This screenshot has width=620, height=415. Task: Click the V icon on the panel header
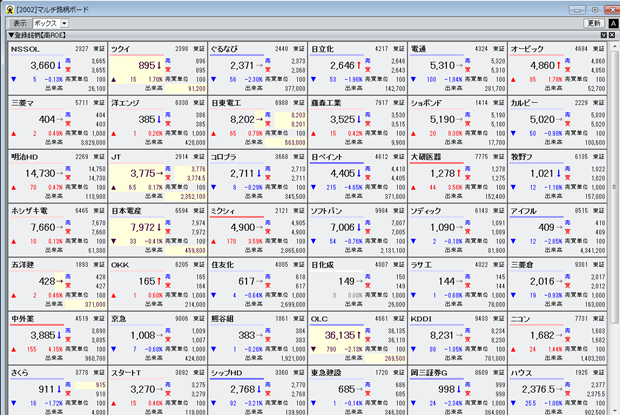pyautogui.click(x=603, y=35)
